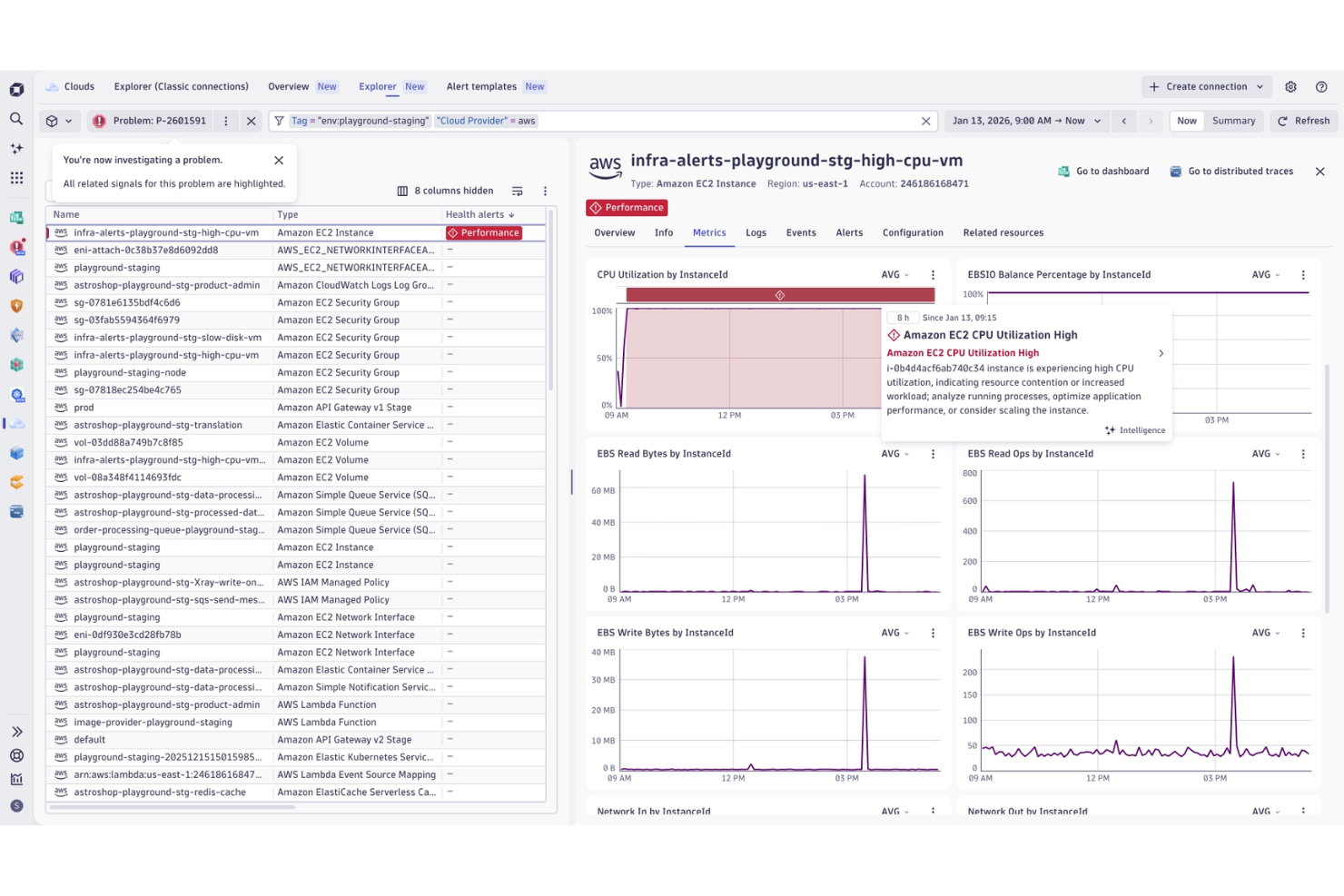This screenshot has width=1344, height=896.
Task: Open Explorer (Classic connections) nav item
Action: (181, 87)
